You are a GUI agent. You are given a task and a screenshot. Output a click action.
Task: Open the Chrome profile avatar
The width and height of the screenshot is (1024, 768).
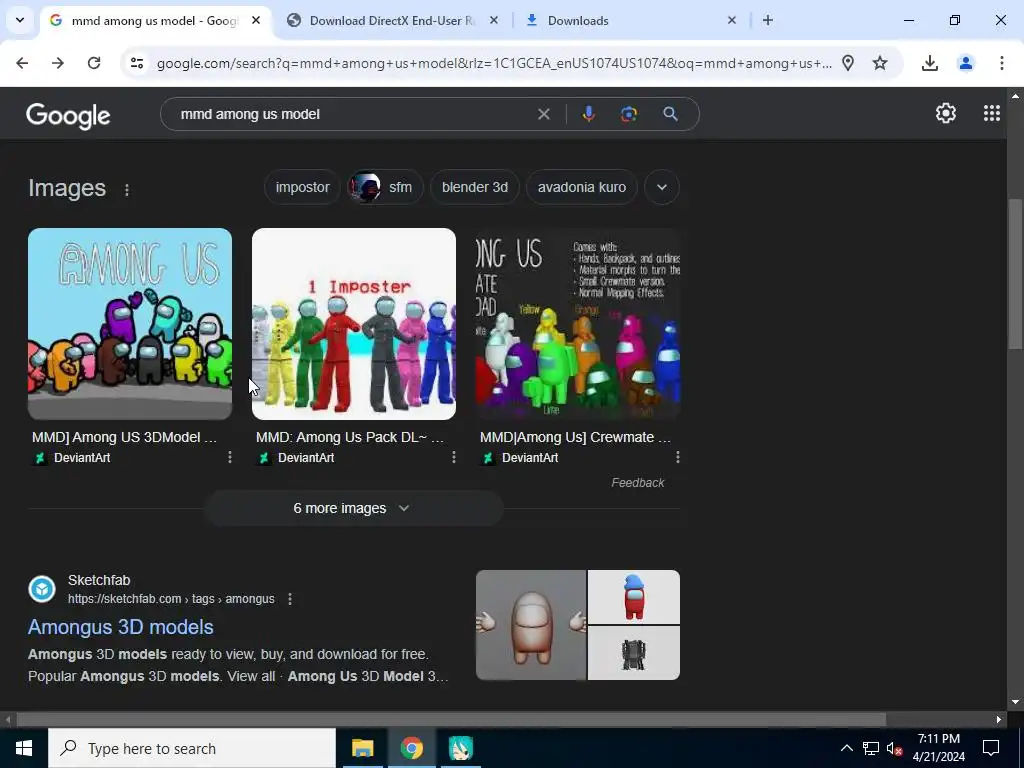pyautogui.click(x=965, y=63)
